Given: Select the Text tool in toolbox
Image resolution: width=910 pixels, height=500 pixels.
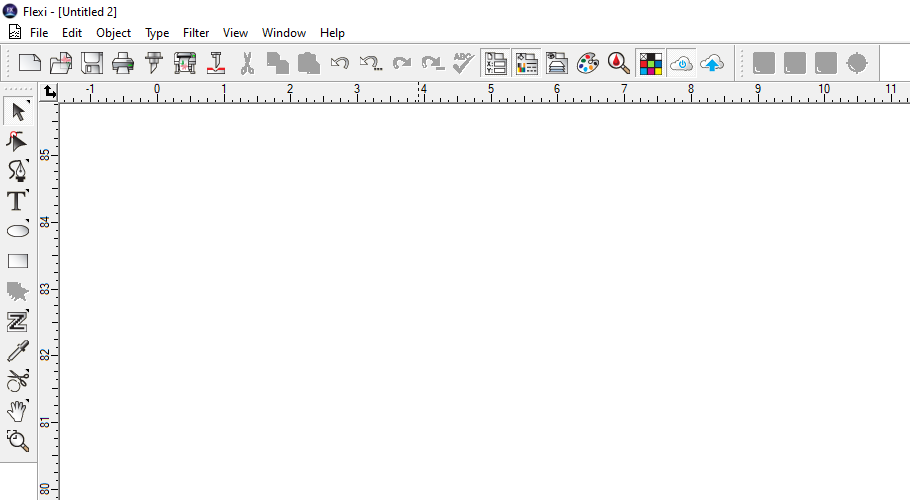Looking at the screenshot, I should click(x=18, y=200).
